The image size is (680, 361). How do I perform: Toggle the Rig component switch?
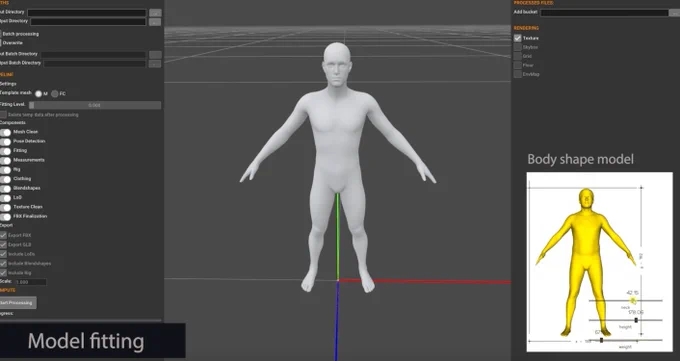point(5,170)
